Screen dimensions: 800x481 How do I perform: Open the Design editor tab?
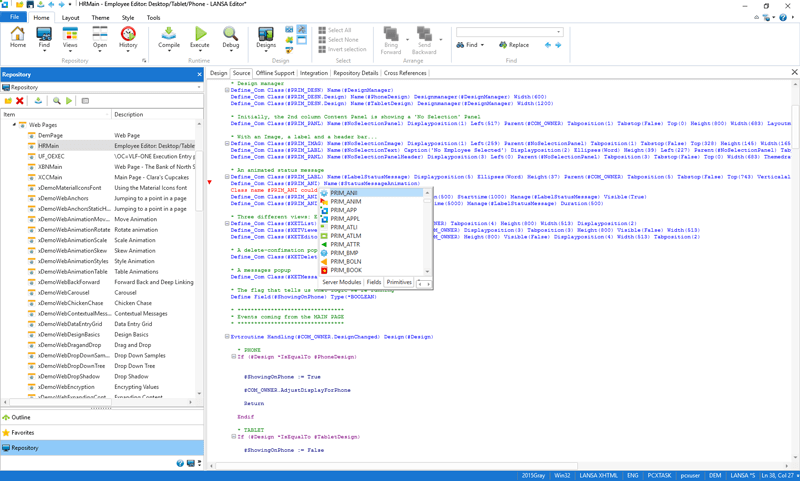pos(219,73)
